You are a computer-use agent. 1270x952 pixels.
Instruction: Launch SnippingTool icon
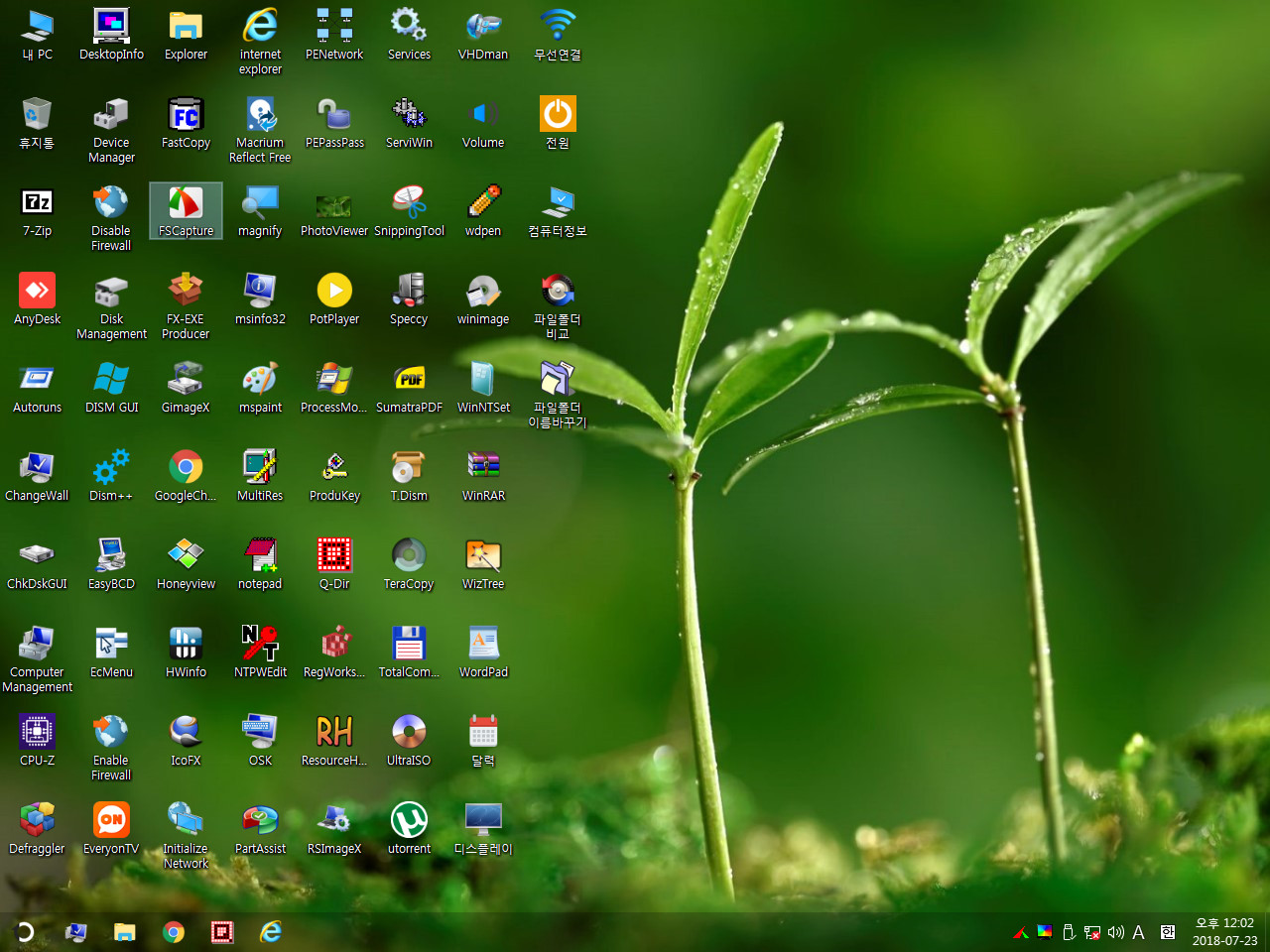409,211
